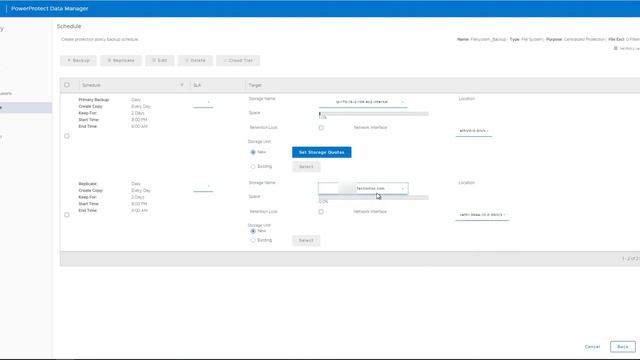Select the New storage unit radio for Primary Backup

pyautogui.click(x=253, y=152)
